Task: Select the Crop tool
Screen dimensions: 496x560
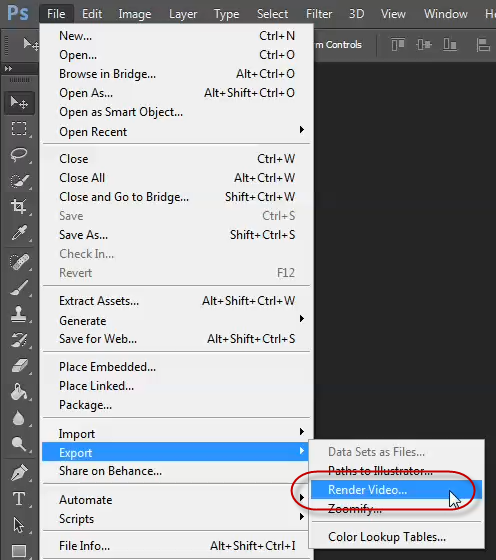Action: pyautogui.click(x=19, y=206)
